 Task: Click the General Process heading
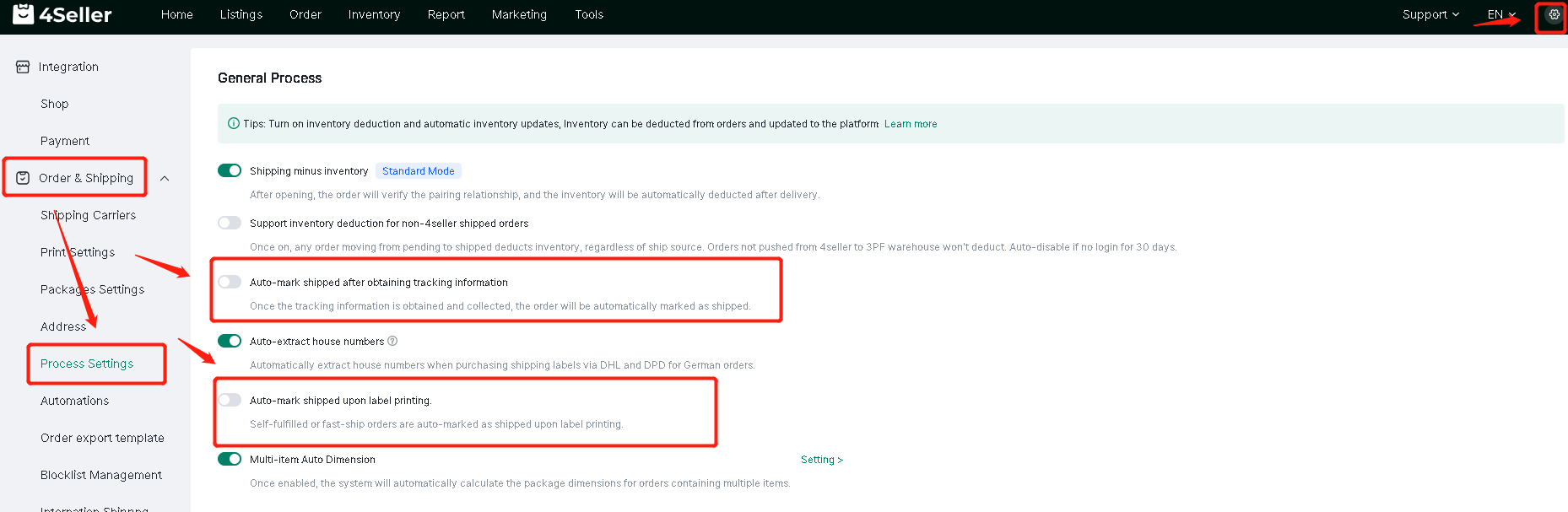pyautogui.click(x=270, y=78)
